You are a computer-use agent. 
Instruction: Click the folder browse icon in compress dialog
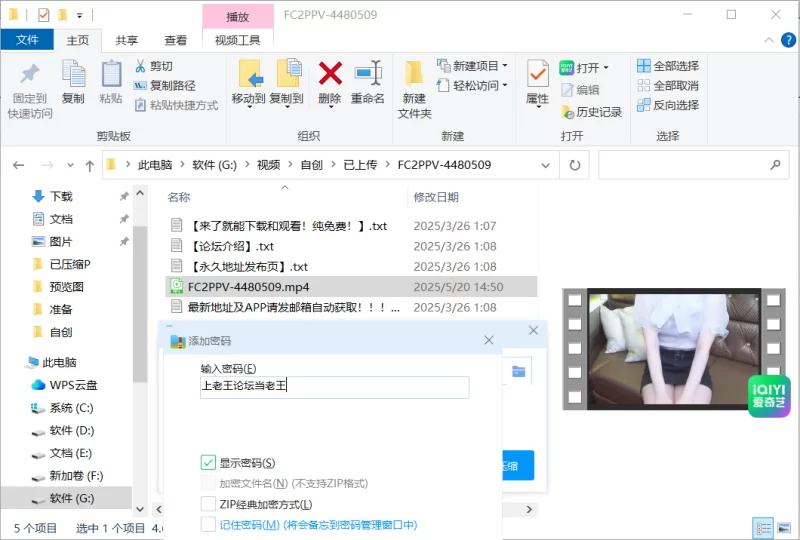[518, 372]
